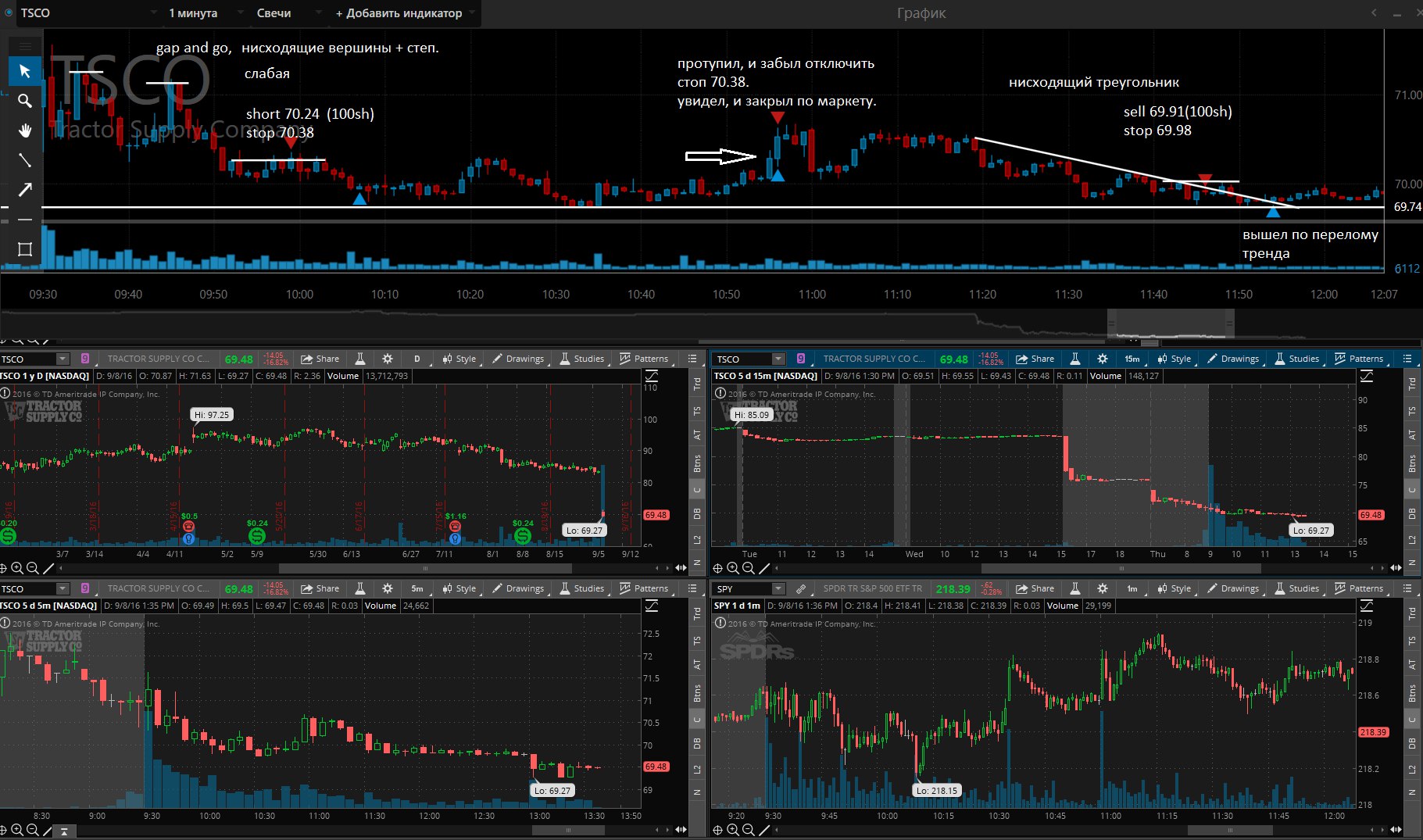Select the arrow cursor tool in top chart
This screenshot has width=1423, height=840.
(24, 71)
